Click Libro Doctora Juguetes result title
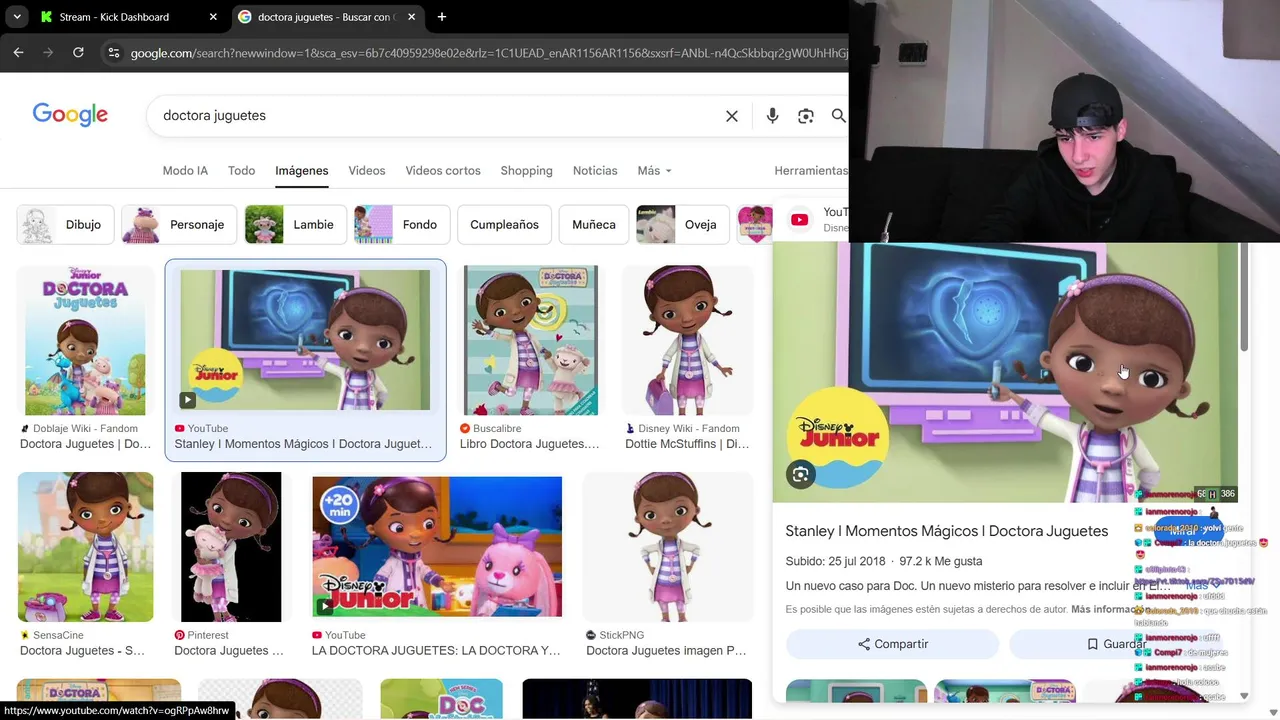This screenshot has height=720, width=1280. tap(530, 444)
